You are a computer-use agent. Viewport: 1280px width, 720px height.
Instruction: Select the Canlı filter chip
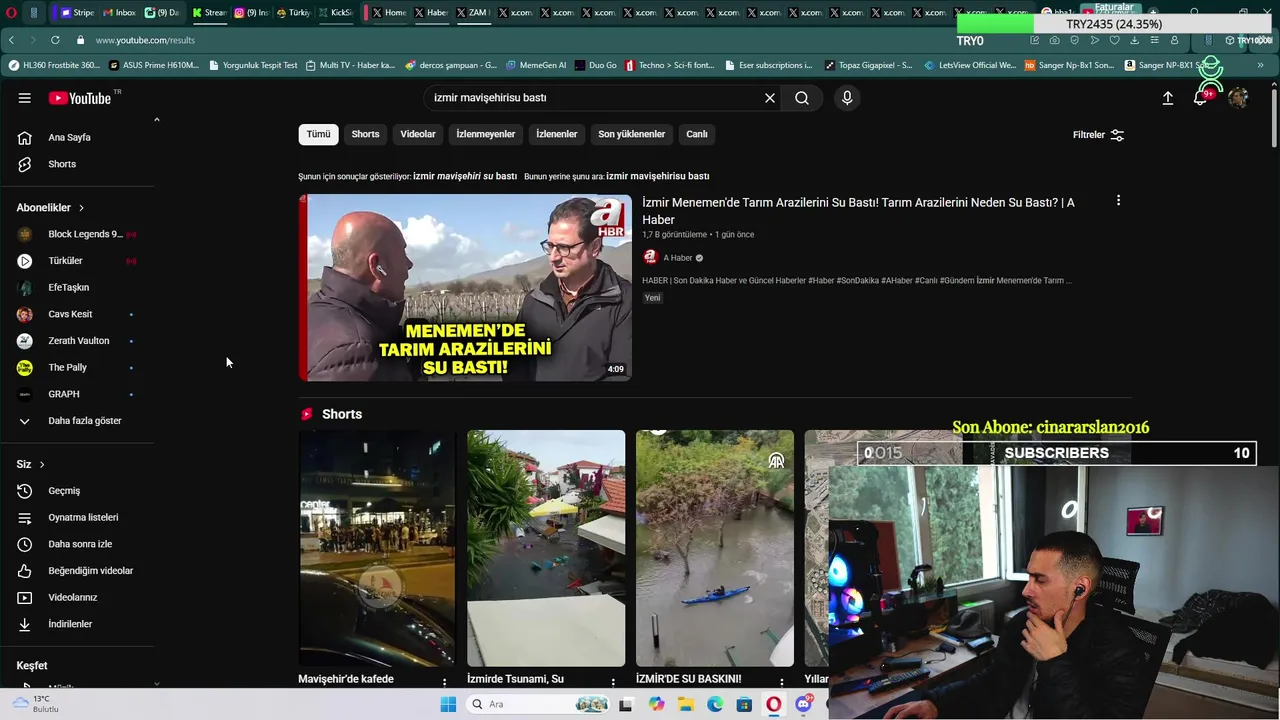coord(697,134)
